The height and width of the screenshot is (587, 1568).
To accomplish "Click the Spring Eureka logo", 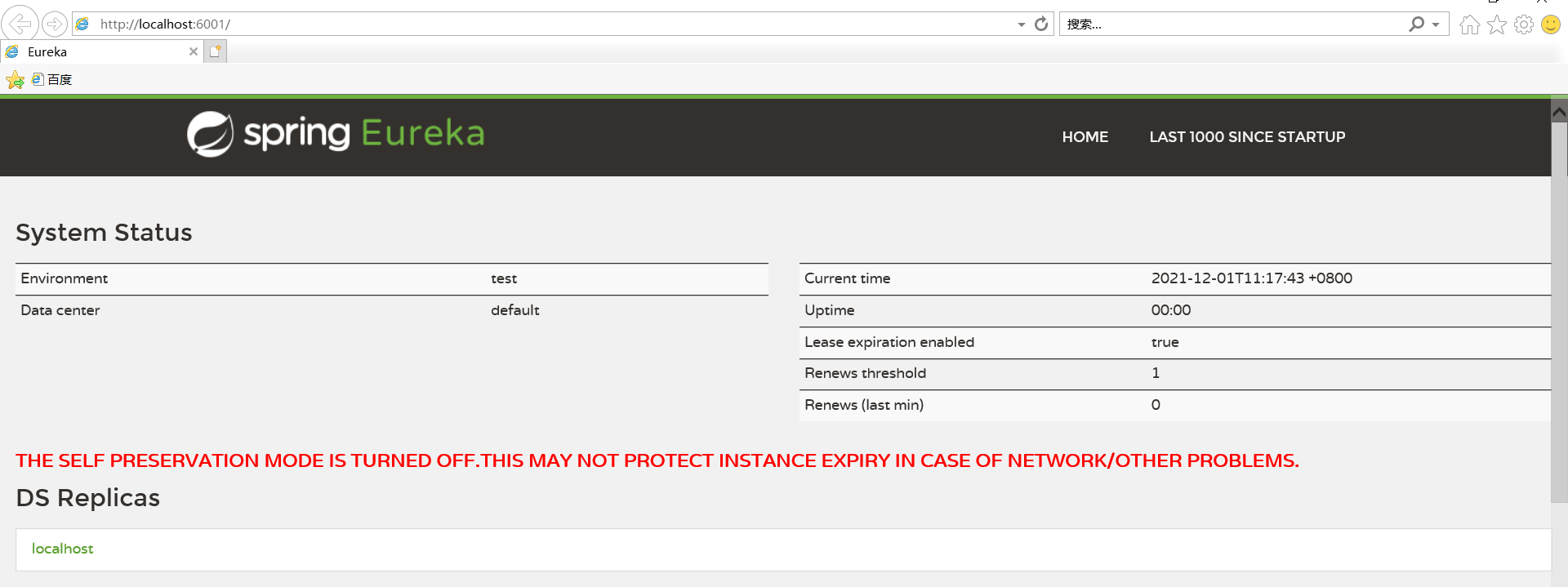I will (335, 134).
